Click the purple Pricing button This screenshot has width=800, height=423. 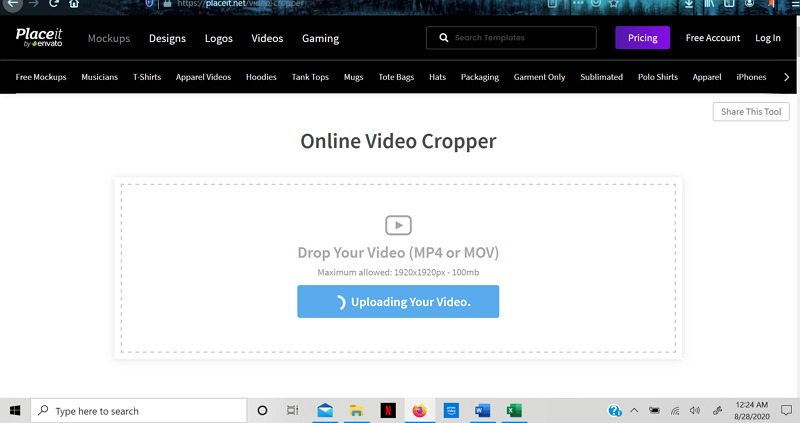642,38
